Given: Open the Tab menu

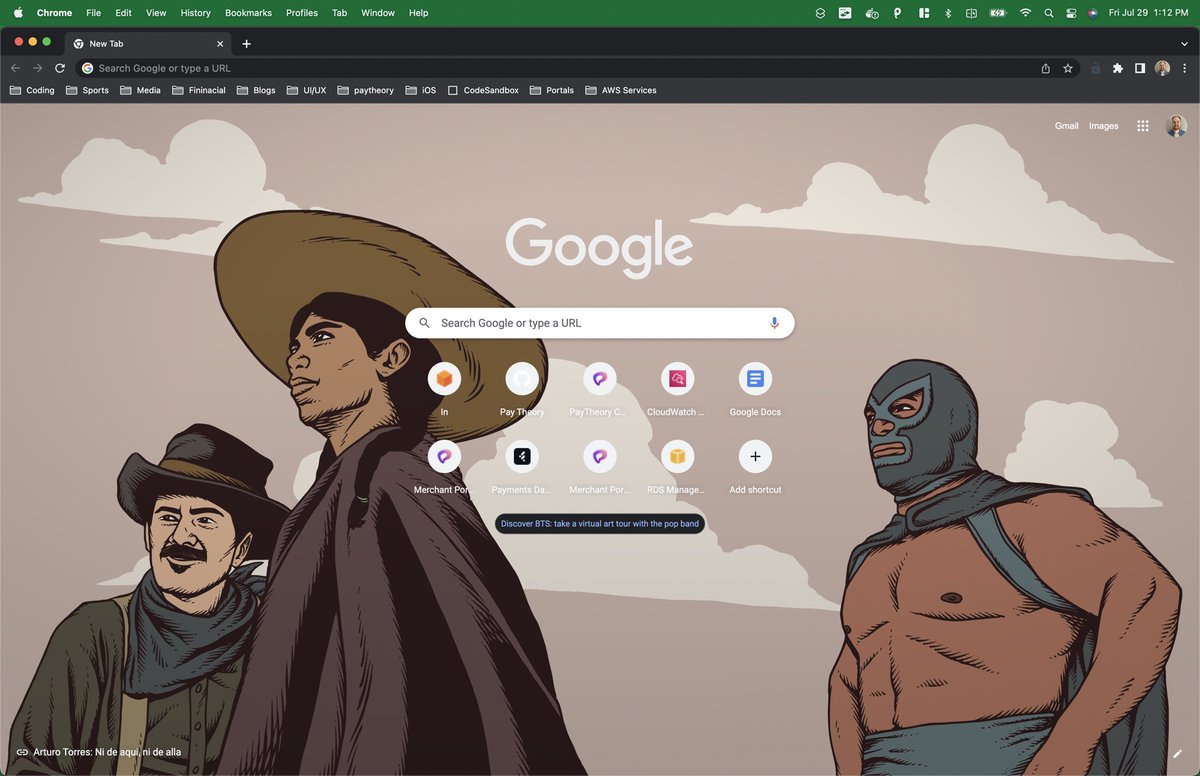Looking at the screenshot, I should (339, 13).
